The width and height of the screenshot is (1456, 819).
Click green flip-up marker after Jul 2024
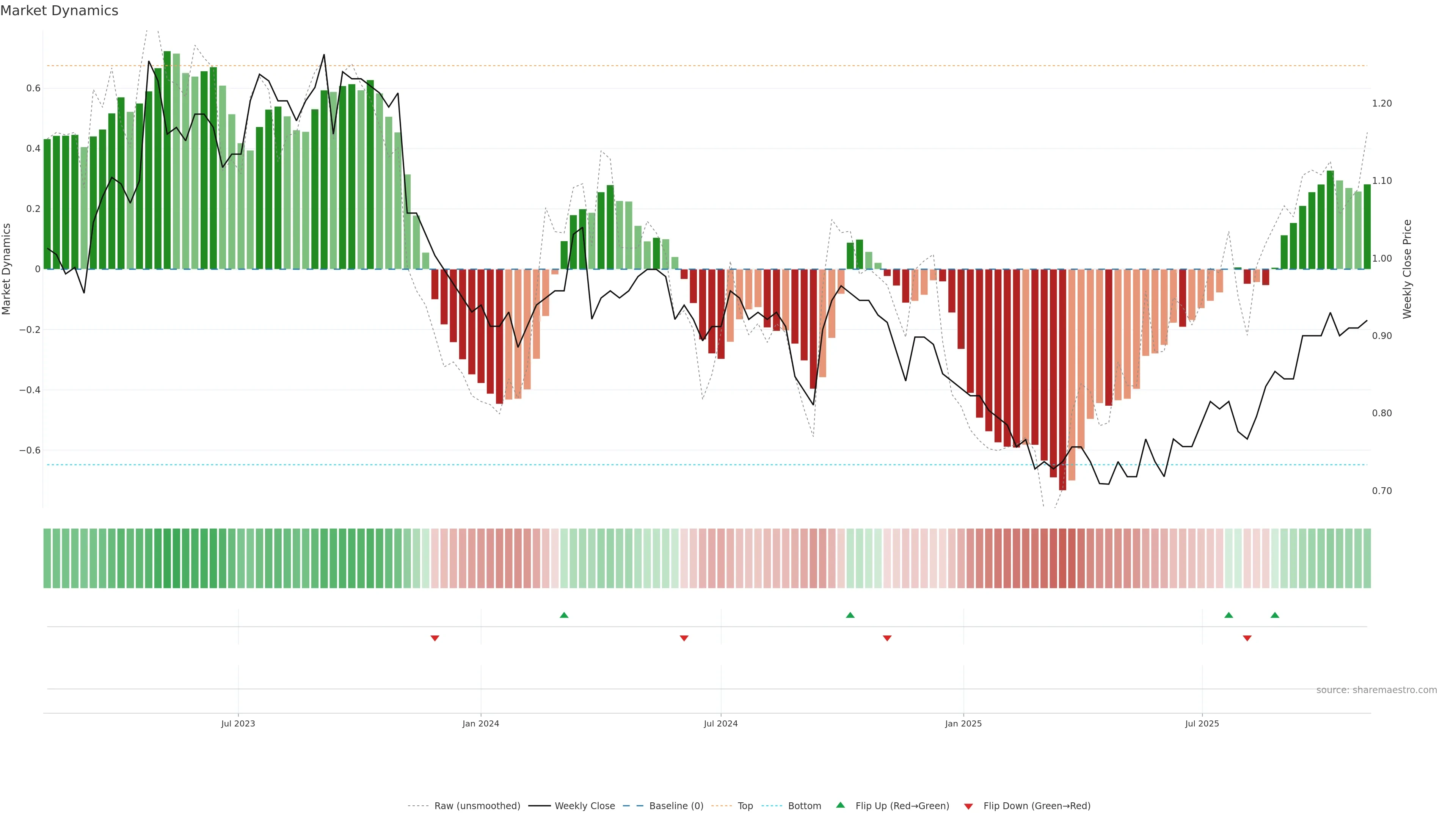pos(850,615)
